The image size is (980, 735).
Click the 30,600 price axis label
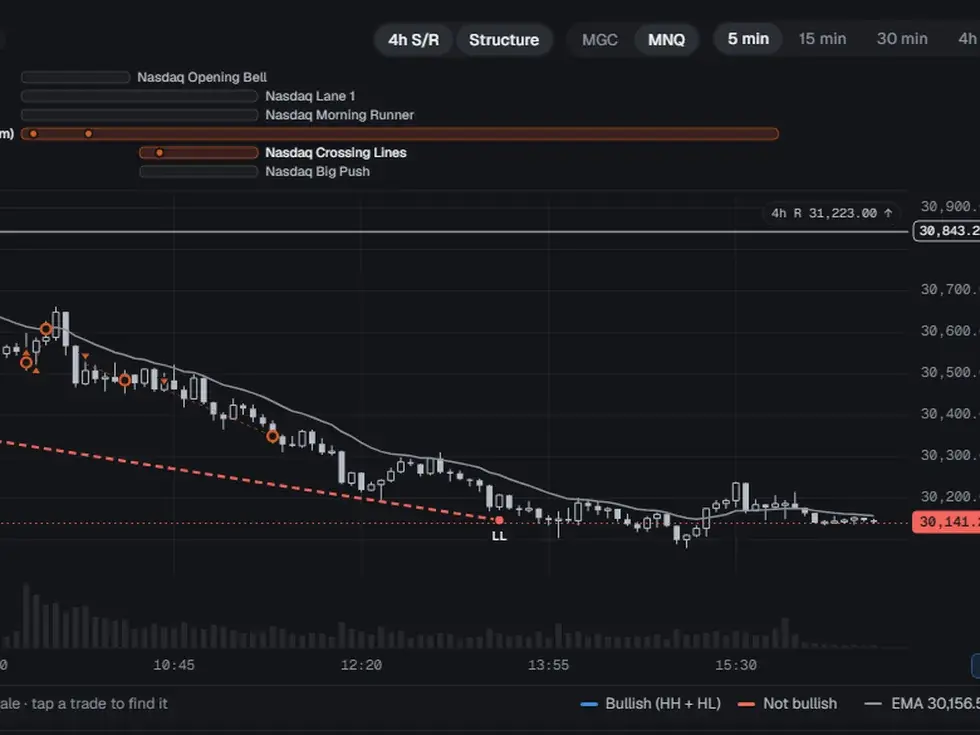pos(949,331)
